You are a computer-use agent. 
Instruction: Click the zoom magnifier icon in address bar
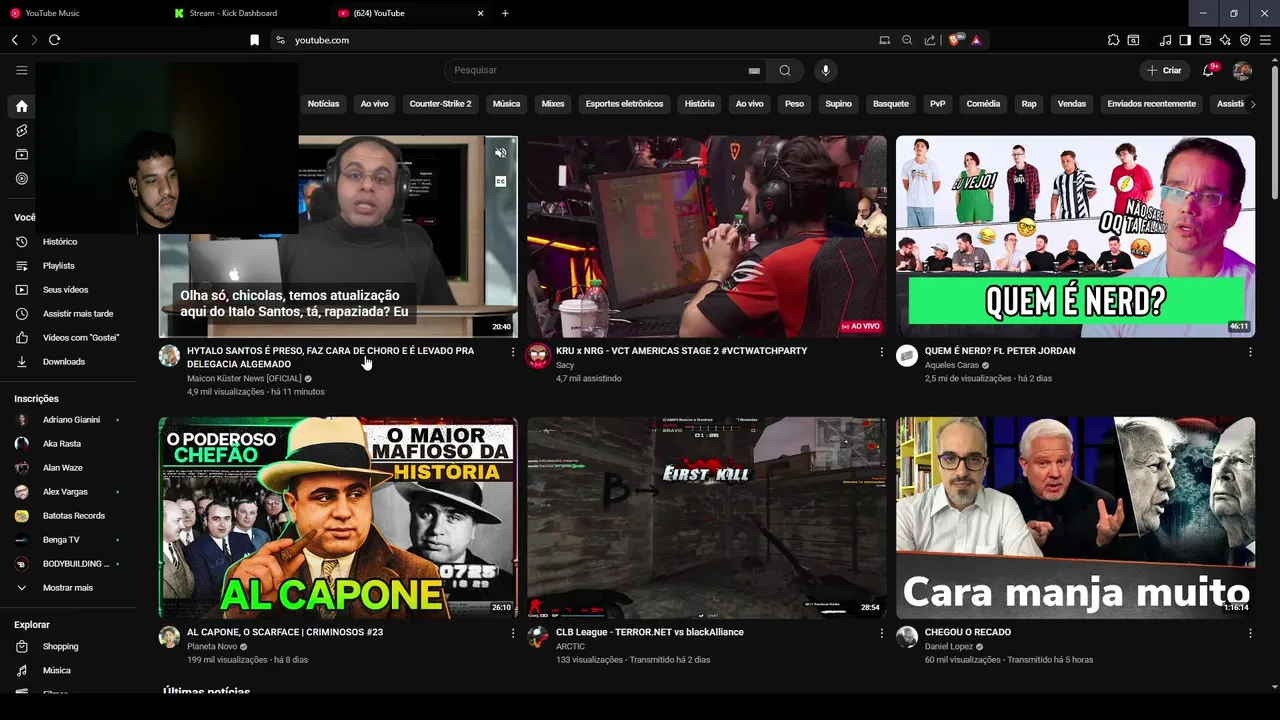point(907,40)
